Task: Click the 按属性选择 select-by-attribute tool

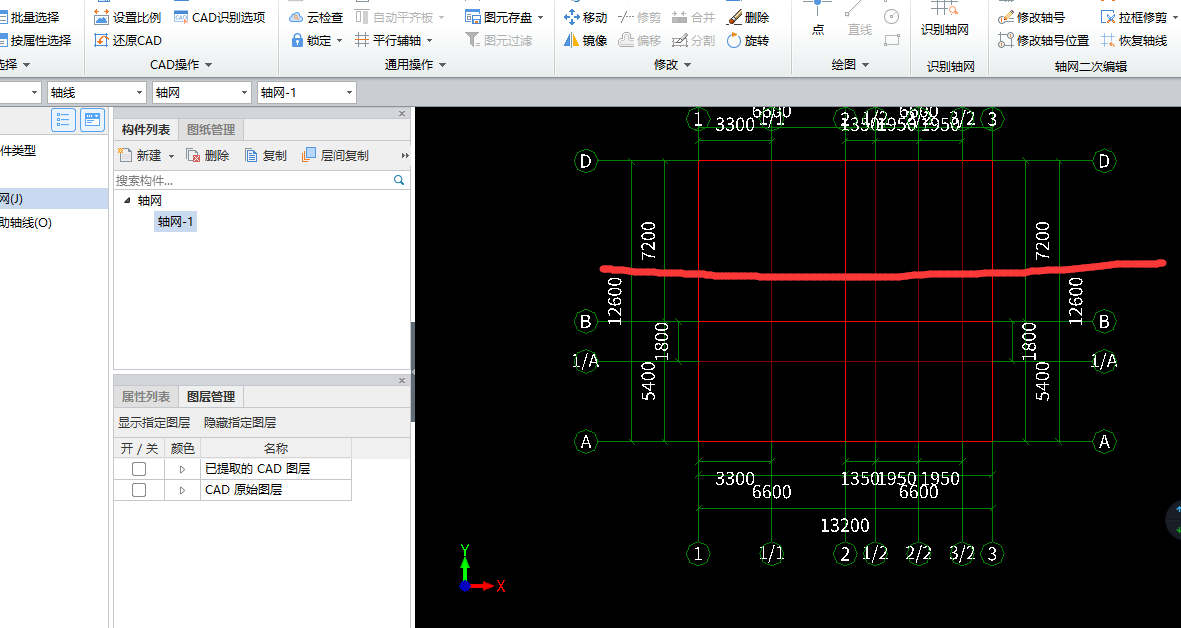Action: coord(36,41)
